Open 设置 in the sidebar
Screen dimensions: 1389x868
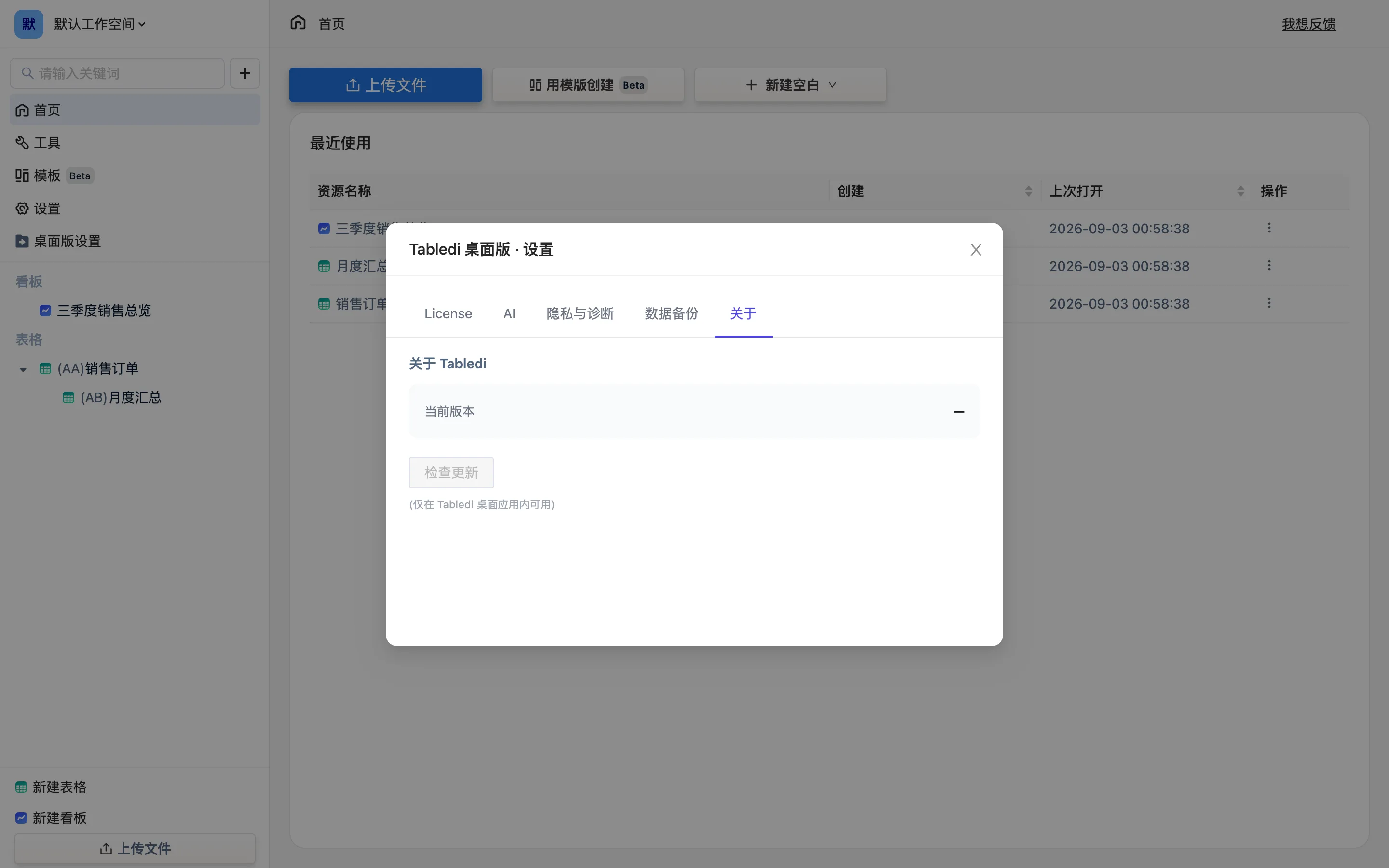click(135, 208)
